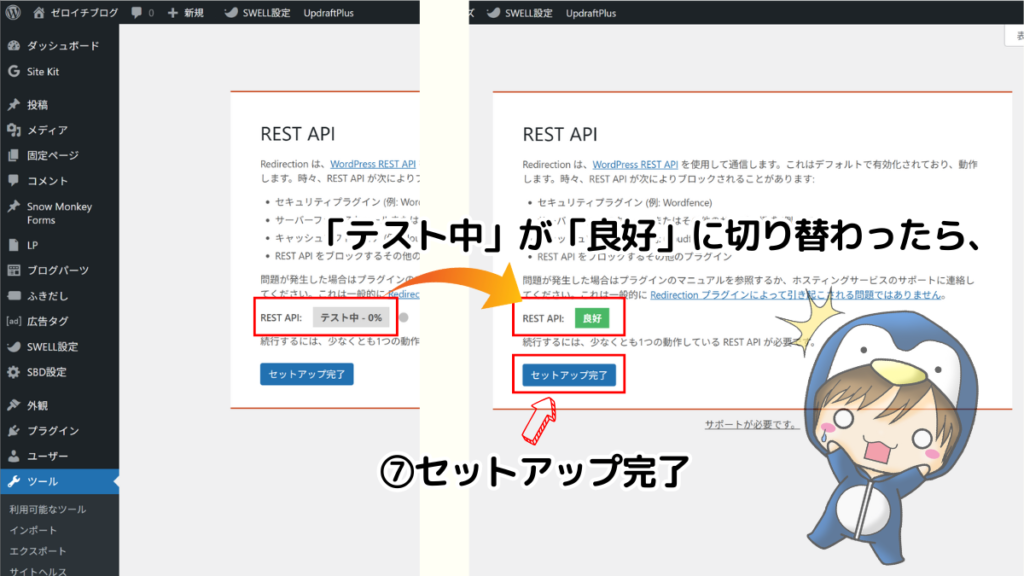
Task: Click the spinner next to テスト中 badge
Action: click(x=404, y=317)
